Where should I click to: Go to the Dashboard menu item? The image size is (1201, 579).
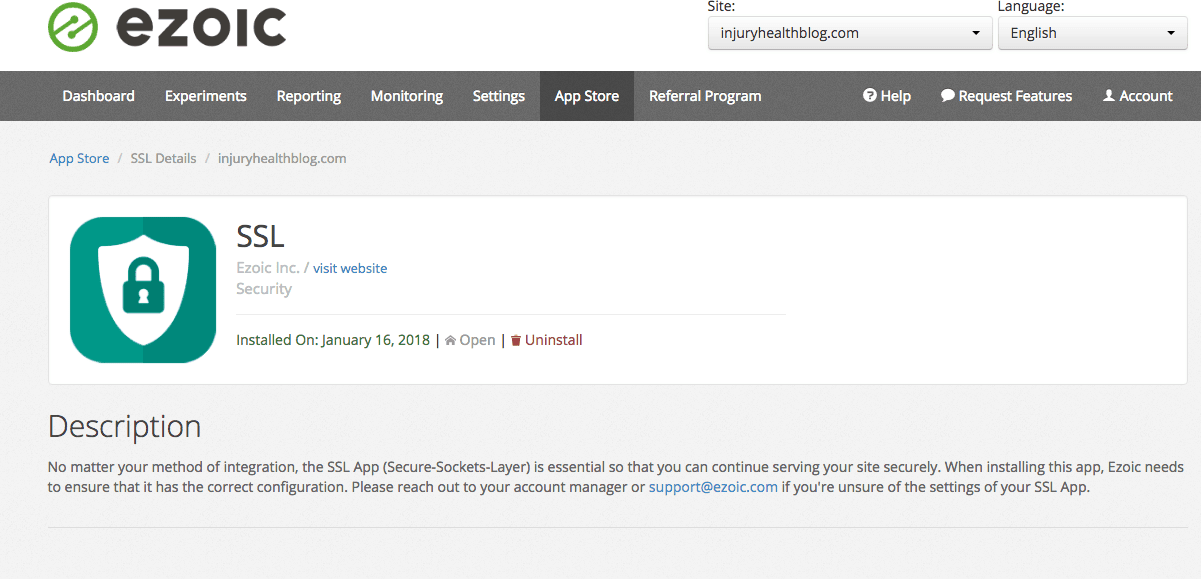[x=98, y=96]
